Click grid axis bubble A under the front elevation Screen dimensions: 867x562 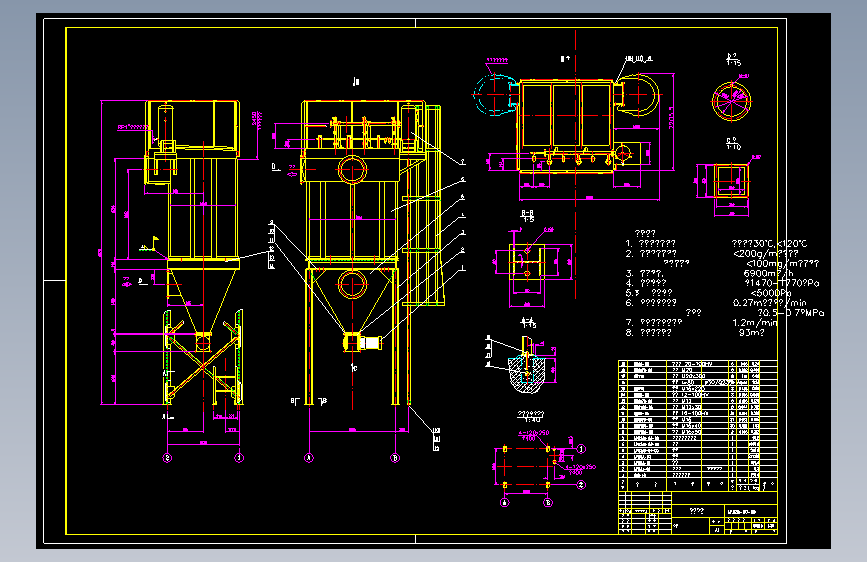(x=309, y=457)
